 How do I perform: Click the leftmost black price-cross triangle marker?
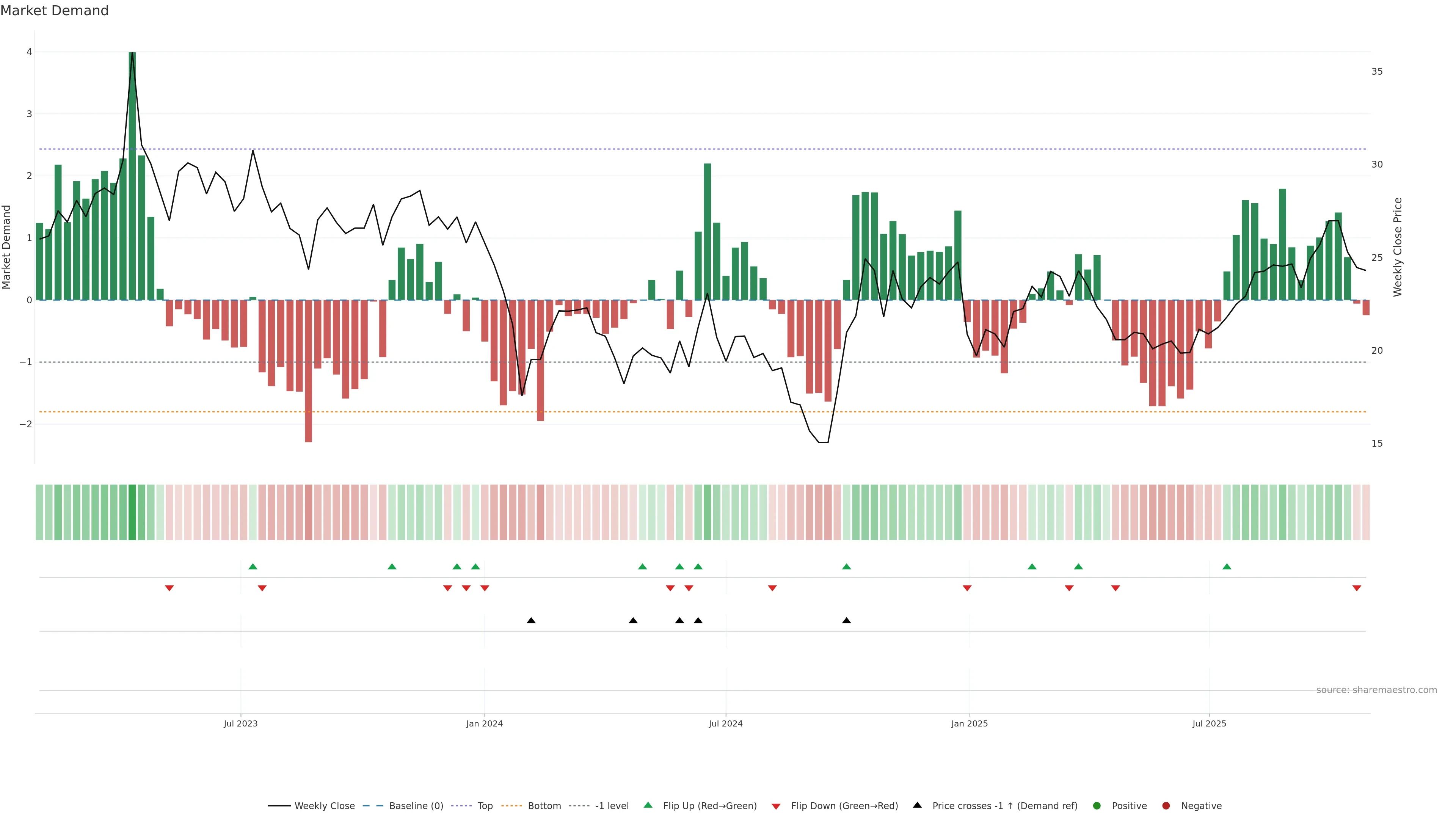(x=531, y=620)
